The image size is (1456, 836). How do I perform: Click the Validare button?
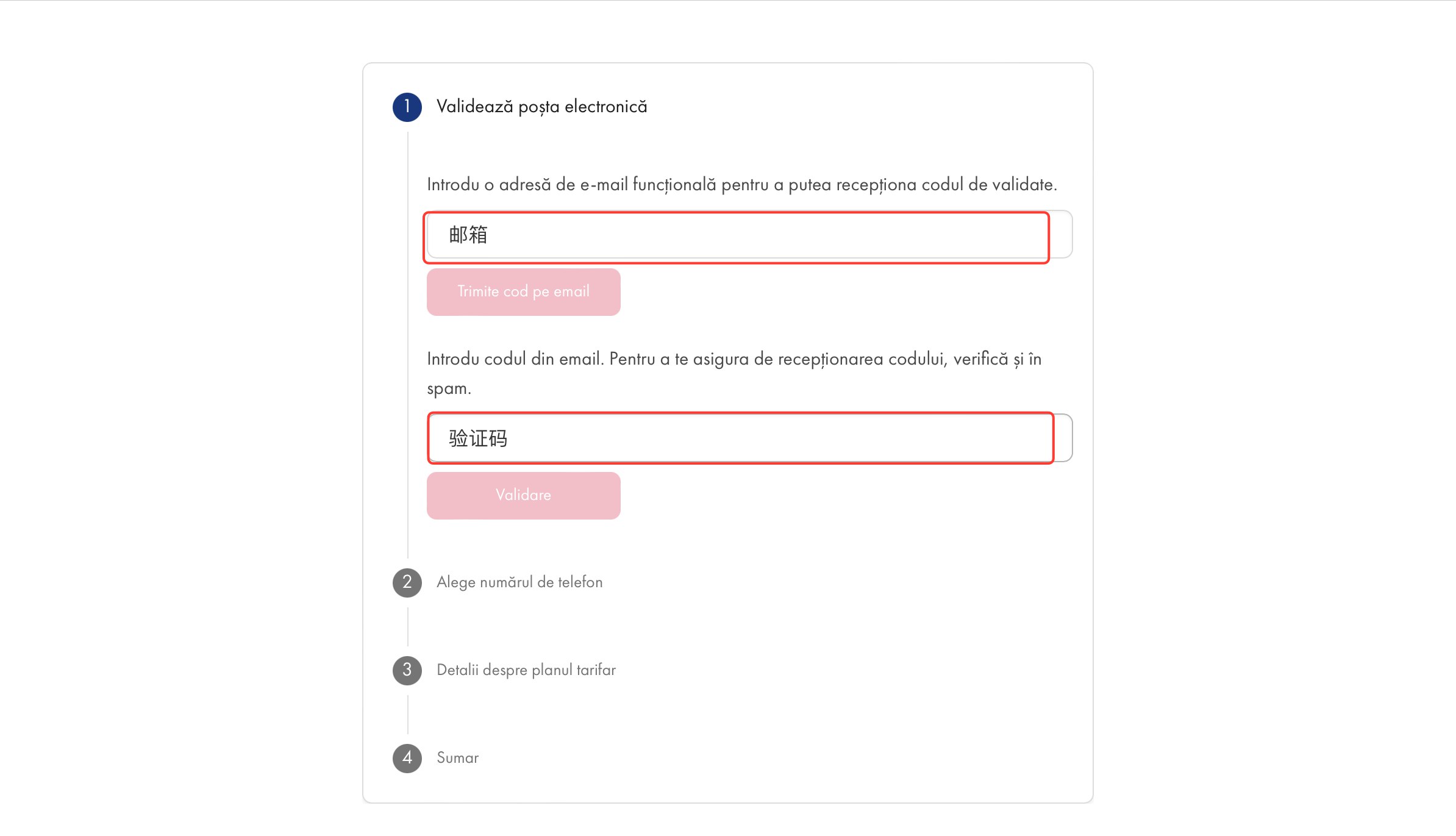(523, 495)
